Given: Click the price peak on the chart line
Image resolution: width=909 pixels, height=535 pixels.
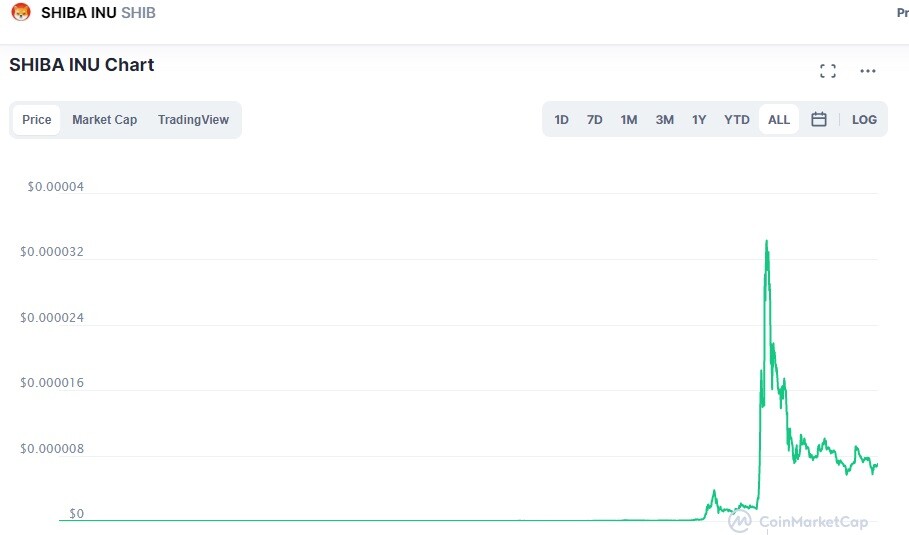Looking at the screenshot, I should pos(766,241).
